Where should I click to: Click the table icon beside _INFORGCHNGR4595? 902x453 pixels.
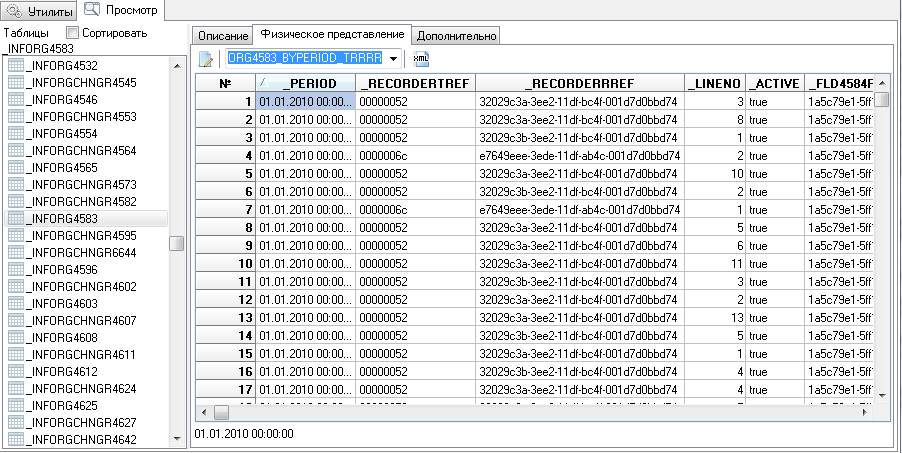(15, 235)
